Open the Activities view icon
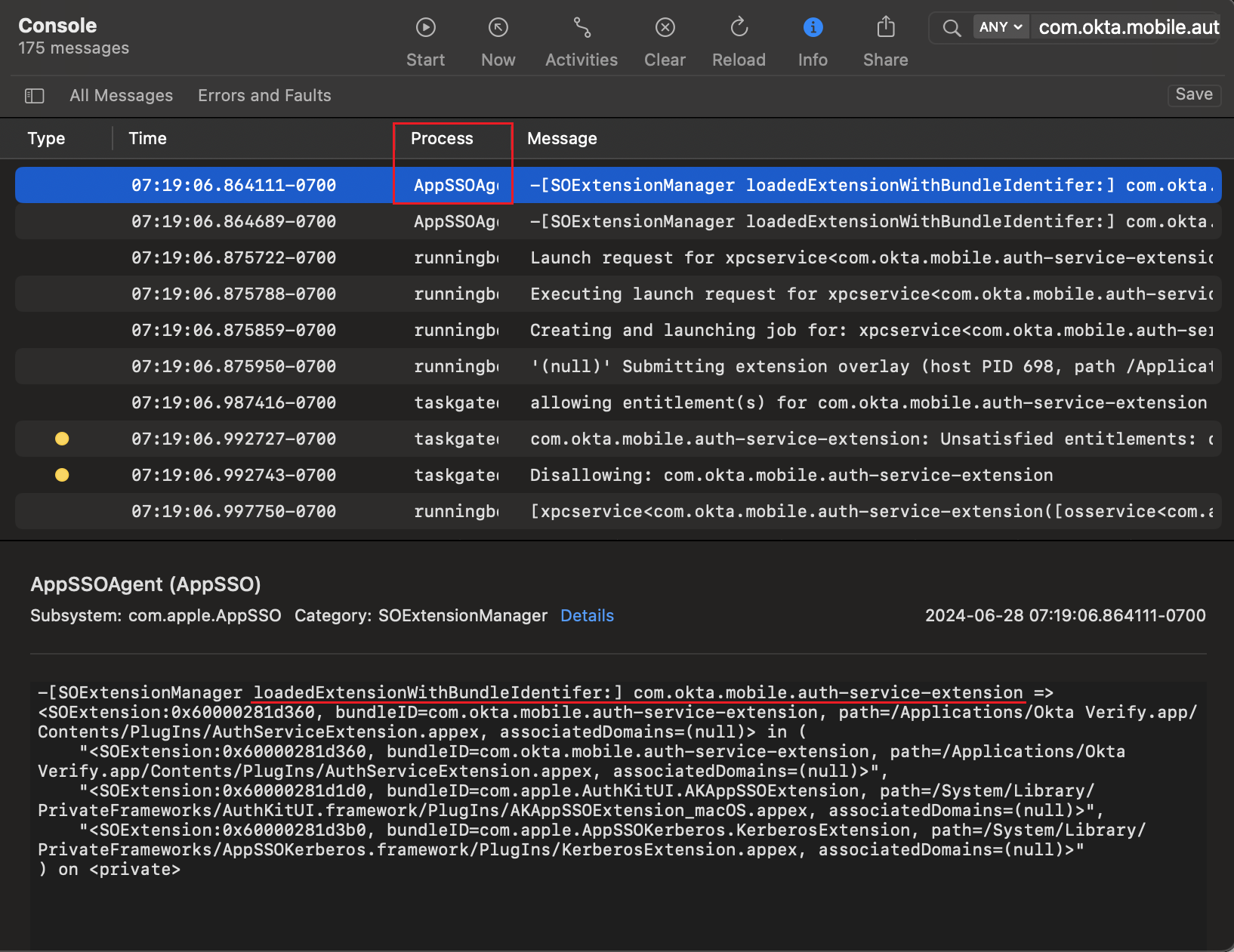The width and height of the screenshot is (1234, 952). [x=581, y=27]
